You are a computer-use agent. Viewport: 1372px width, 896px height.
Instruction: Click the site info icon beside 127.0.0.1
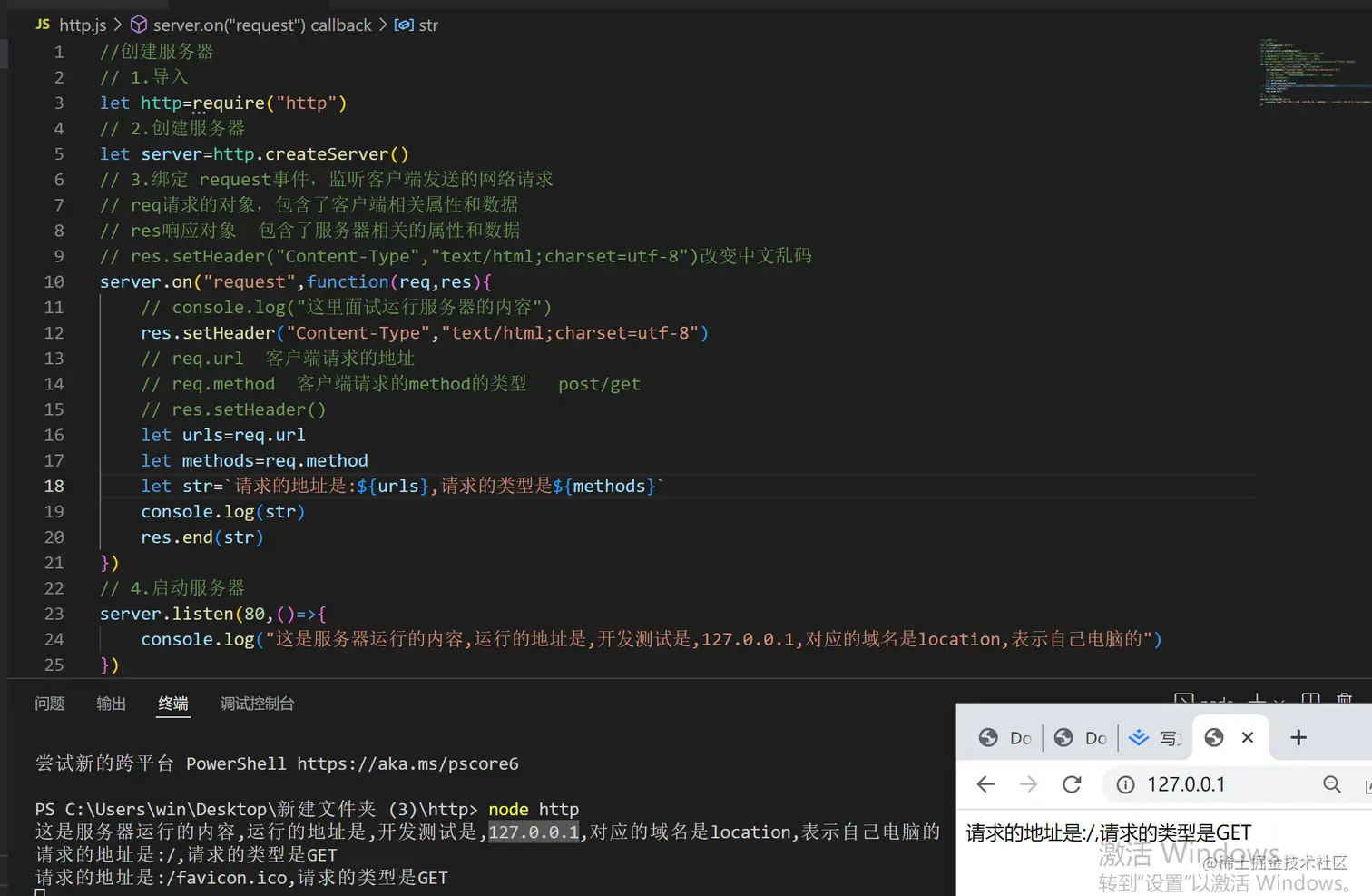(1125, 784)
